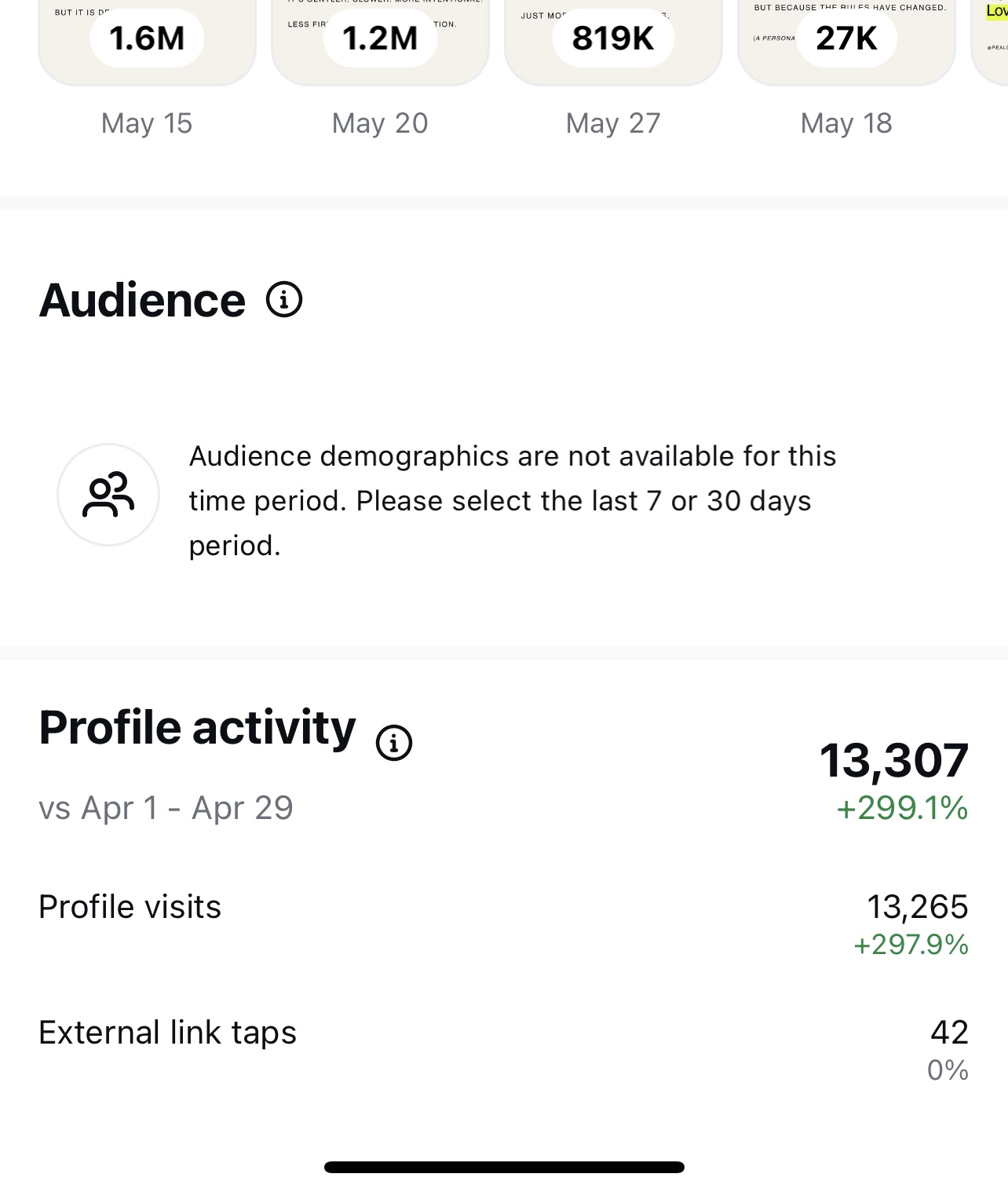The width and height of the screenshot is (1008, 1192).
Task: Tap the audience people icon
Action: pos(108,495)
